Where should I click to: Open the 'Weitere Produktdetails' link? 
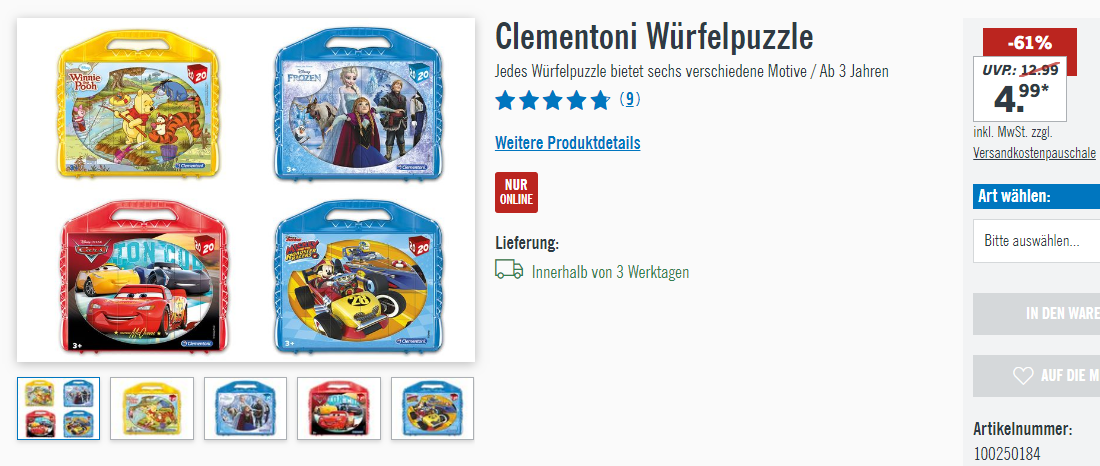[x=568, y=143]
